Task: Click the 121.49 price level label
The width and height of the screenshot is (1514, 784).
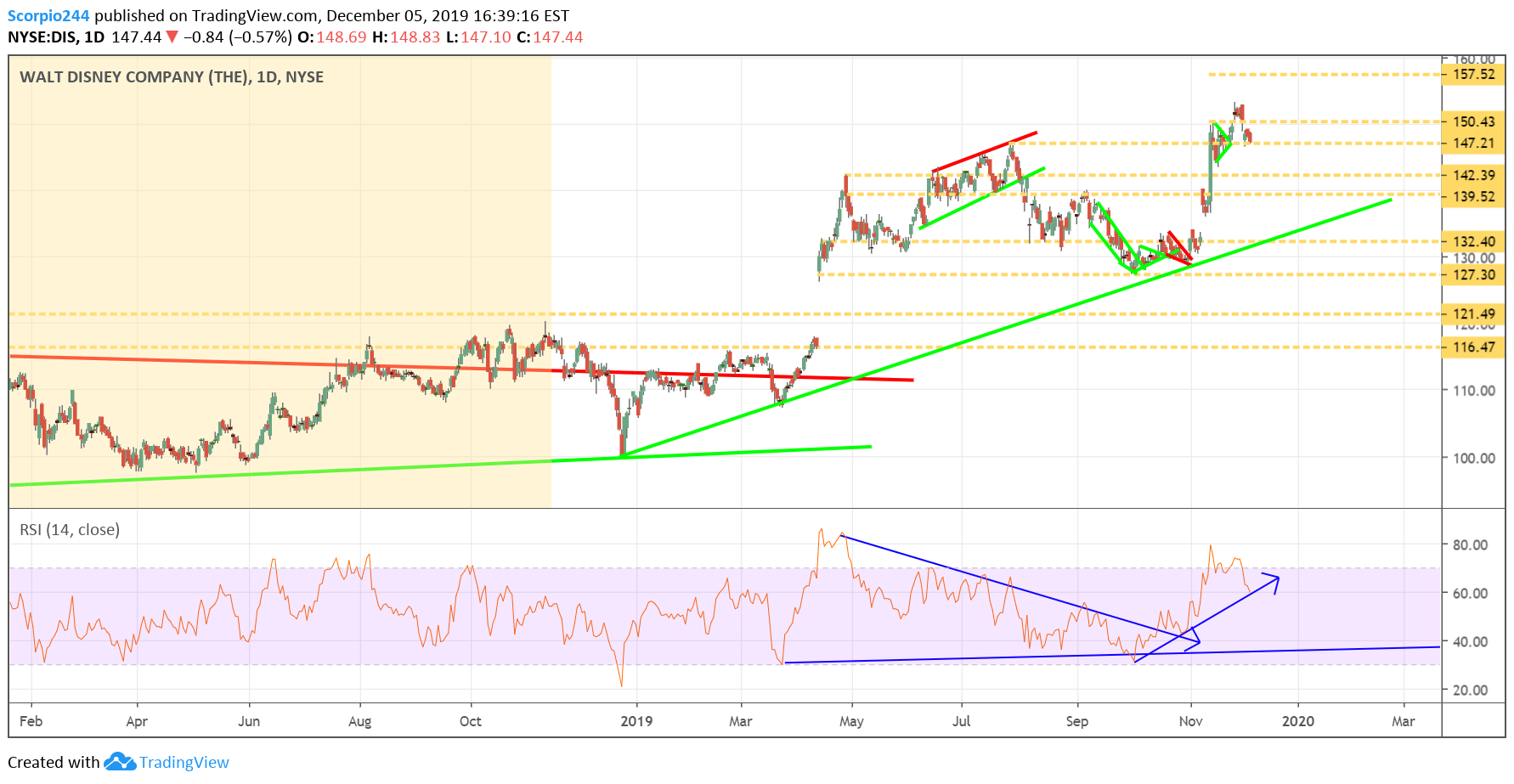Action: (x=1474, y=313)
